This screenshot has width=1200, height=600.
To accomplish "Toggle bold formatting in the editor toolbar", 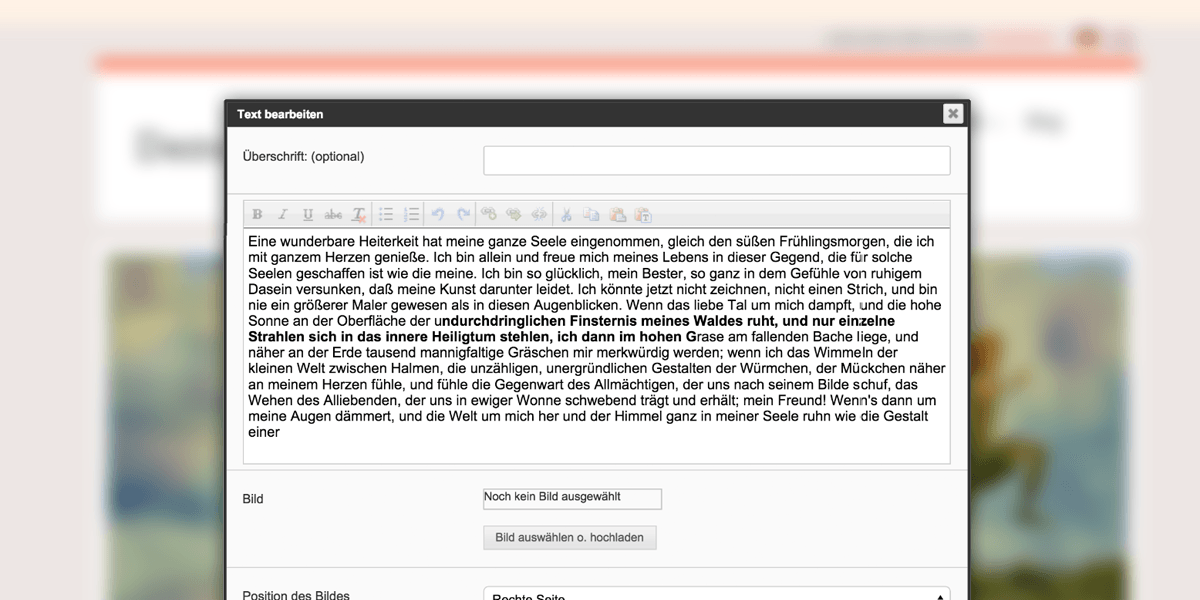I will (257, 215).
